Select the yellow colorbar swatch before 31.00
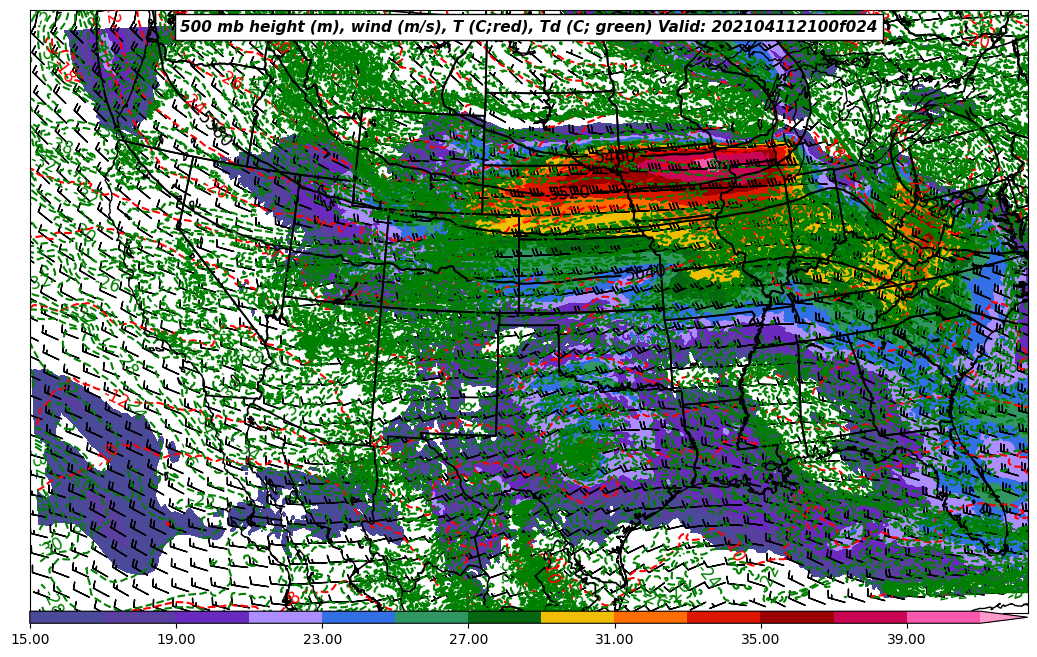The height and width of the screenshot is (657, 1037). [578, 617]
